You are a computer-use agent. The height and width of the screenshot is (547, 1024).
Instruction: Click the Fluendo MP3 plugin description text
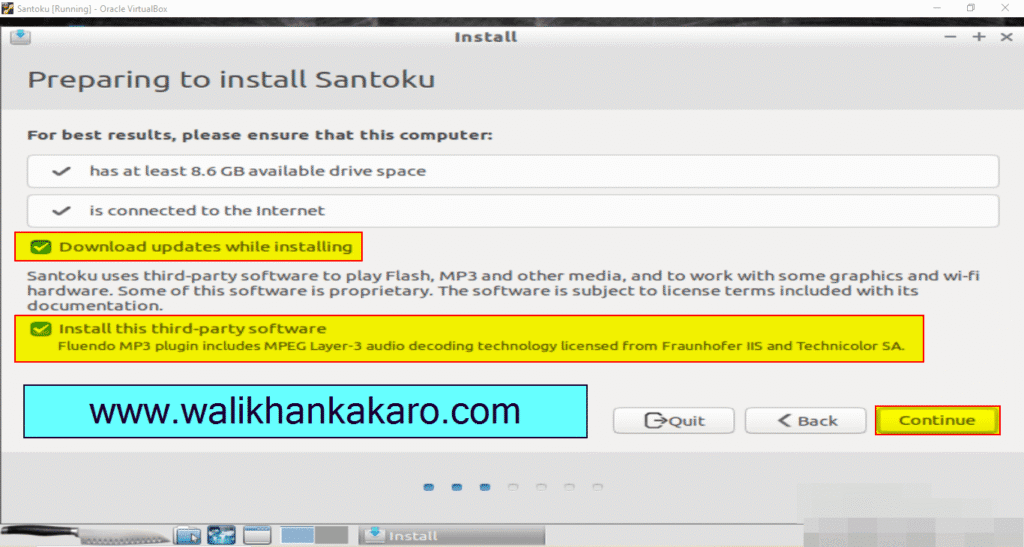[x=481, y=346]
